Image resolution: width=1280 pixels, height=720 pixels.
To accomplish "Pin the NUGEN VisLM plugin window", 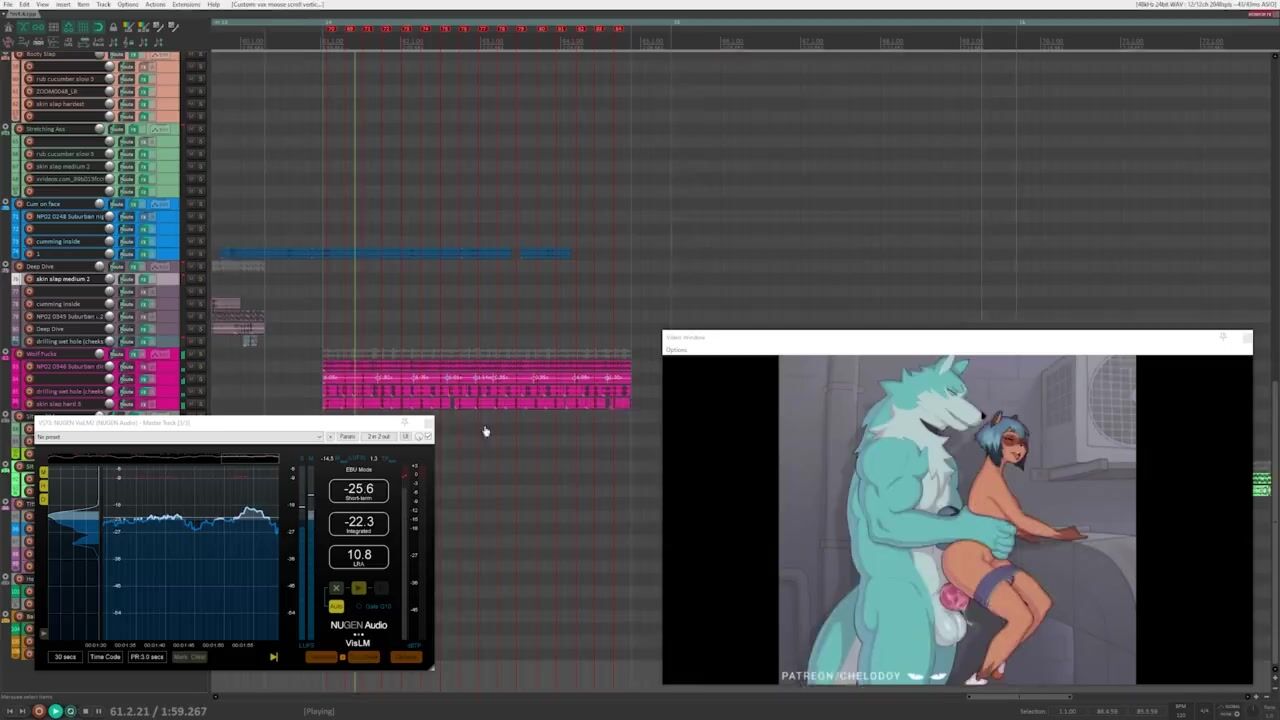I will pyautogui.click(x=404, y=422).
